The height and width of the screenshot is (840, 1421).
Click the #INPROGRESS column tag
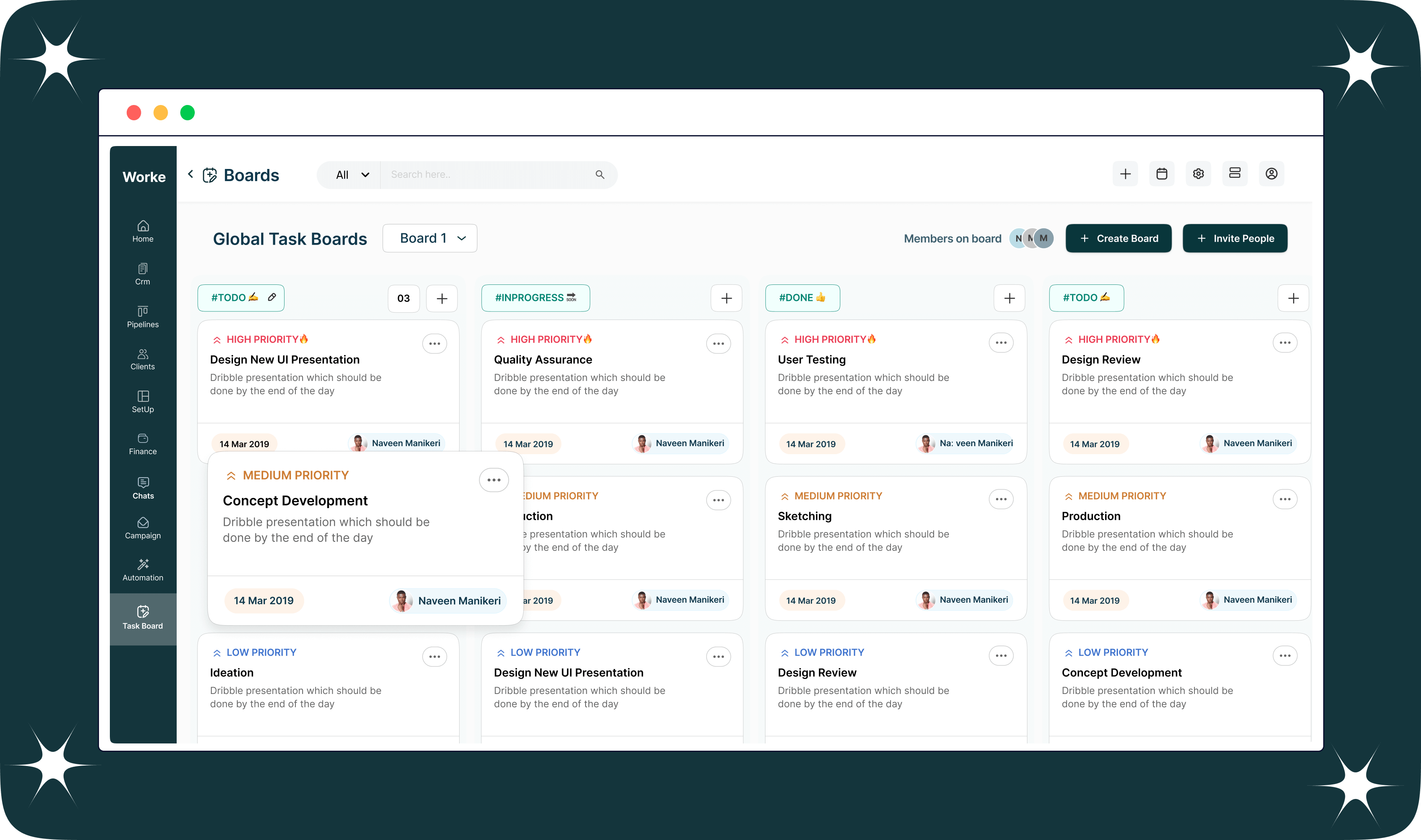(536, 298)
